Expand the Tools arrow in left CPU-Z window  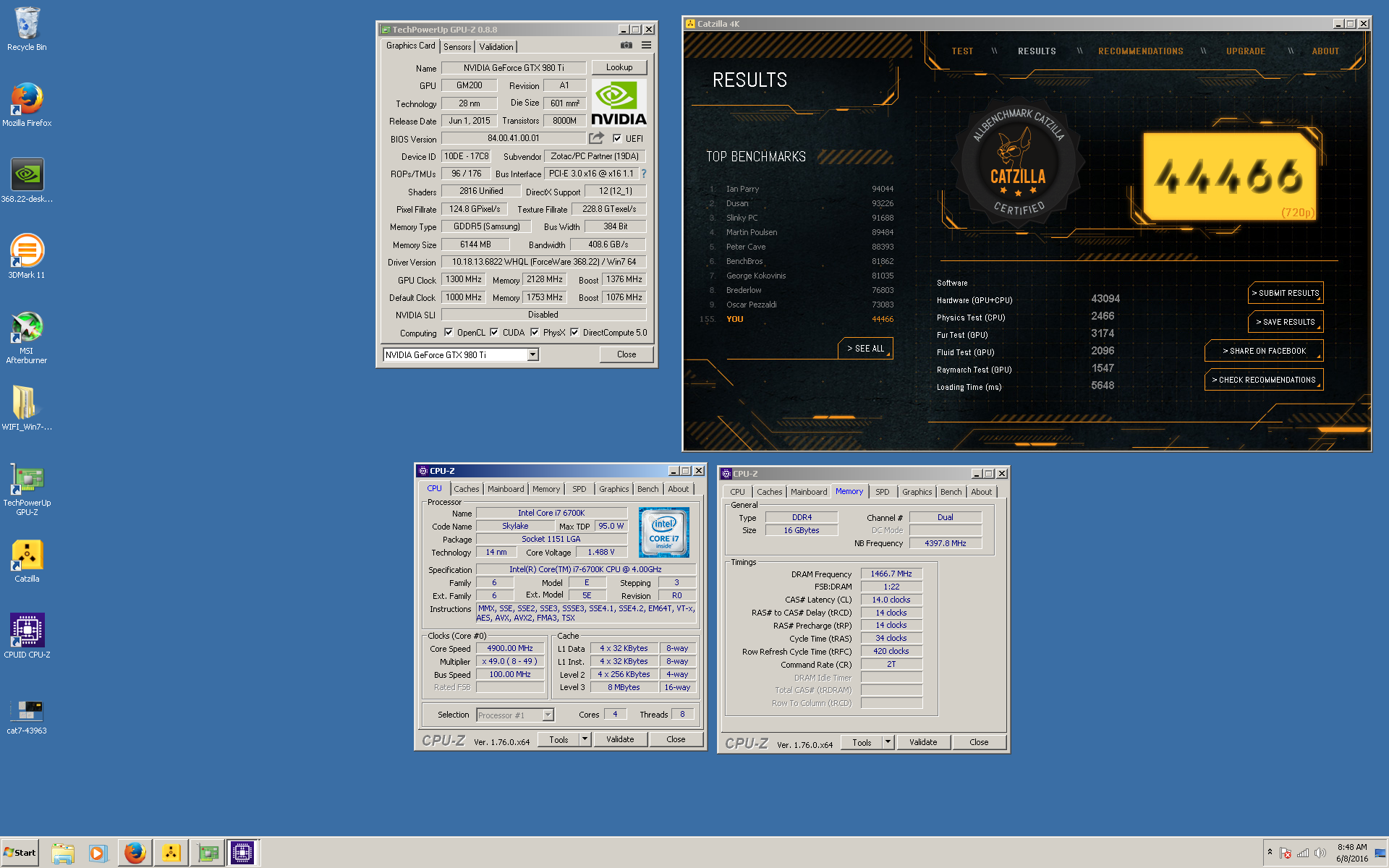[585, 739]
